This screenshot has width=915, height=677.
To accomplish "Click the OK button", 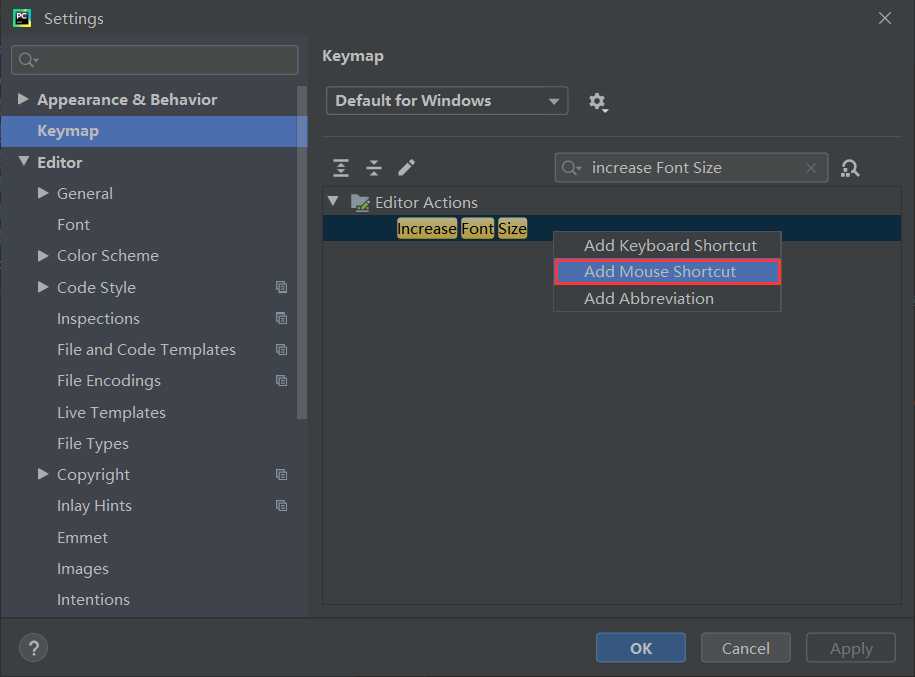I will point(641,648).
